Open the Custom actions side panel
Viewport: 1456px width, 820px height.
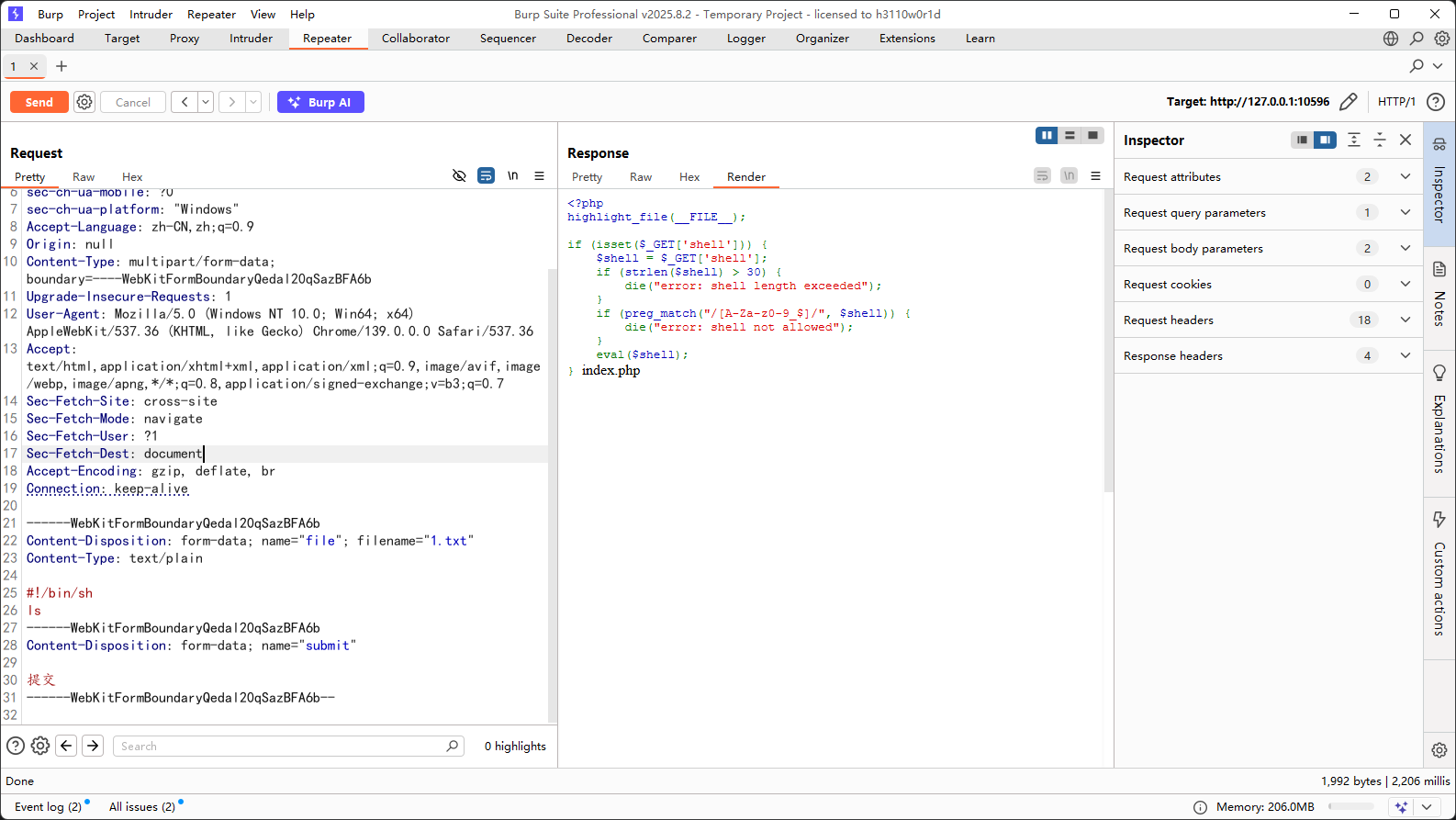(x=1439, y=520)
